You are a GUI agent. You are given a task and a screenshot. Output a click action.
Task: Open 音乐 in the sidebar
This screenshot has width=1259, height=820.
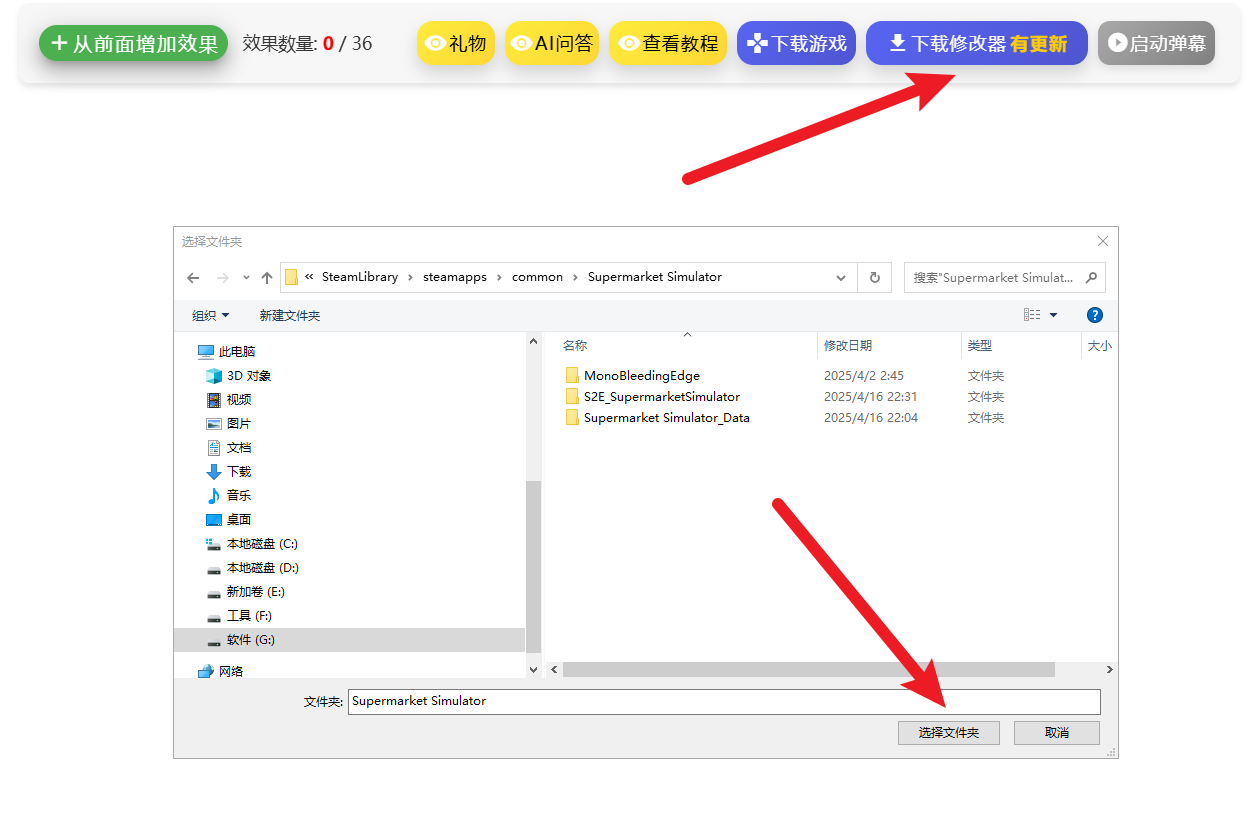coord(238,496)
